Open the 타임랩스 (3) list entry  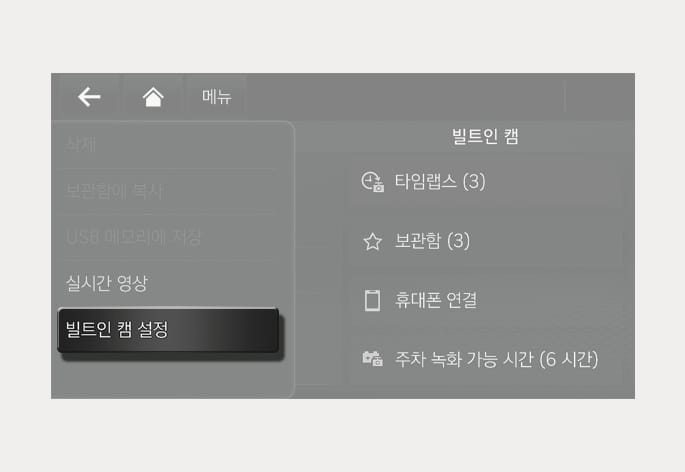tap(486, 182)
